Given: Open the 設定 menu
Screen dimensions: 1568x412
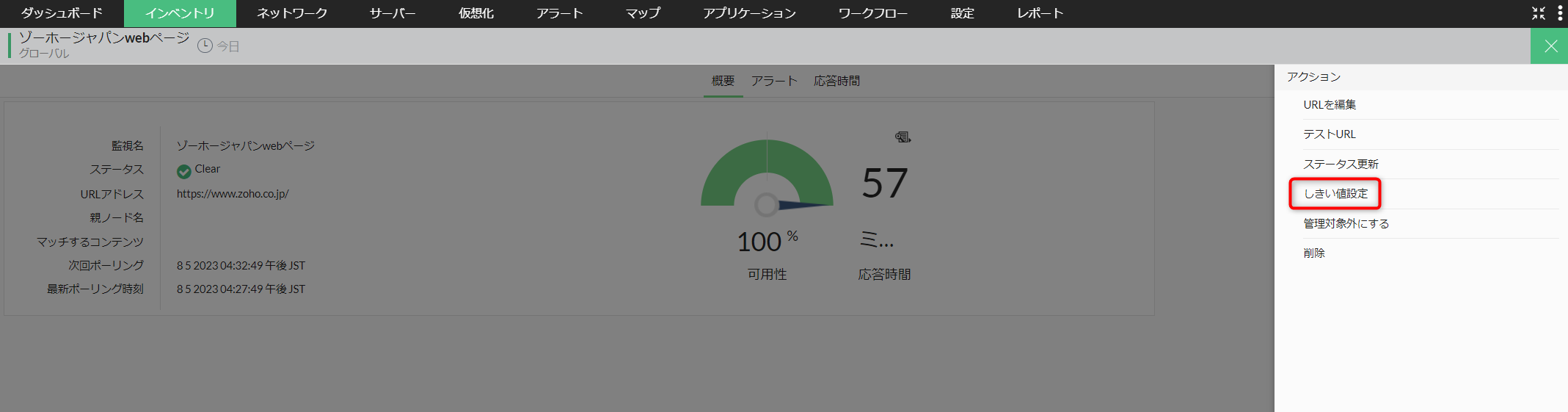Looking at the screenshot, I should tap(962, 13).
